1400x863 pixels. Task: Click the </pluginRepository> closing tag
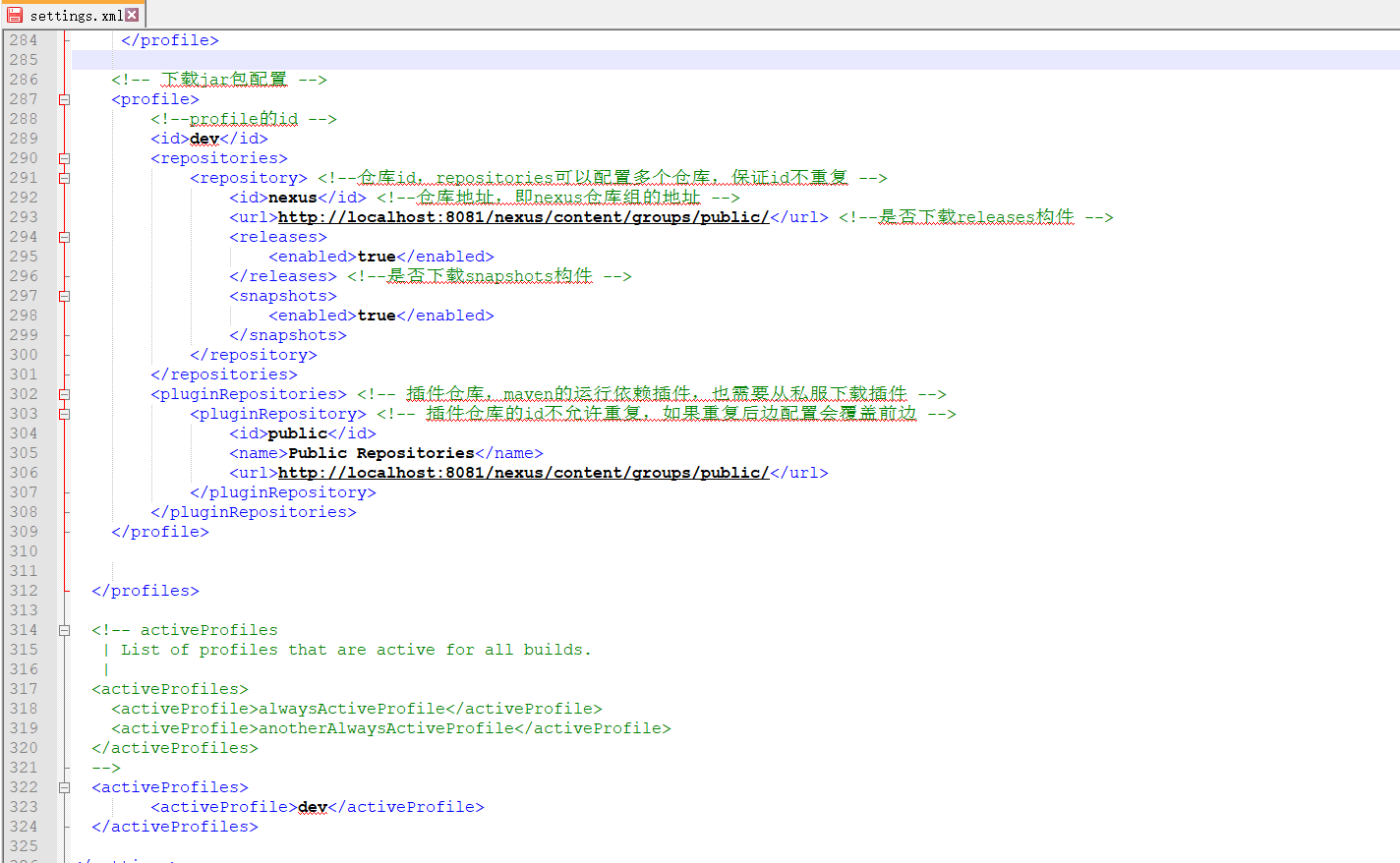click(x=283, y=492)
